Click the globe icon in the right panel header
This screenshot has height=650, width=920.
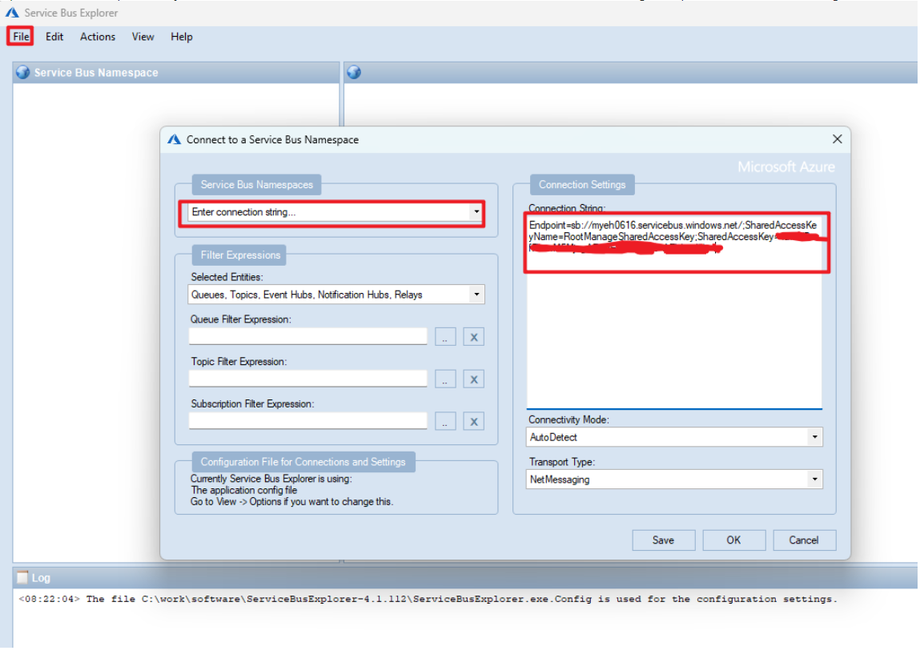(354, 72)
